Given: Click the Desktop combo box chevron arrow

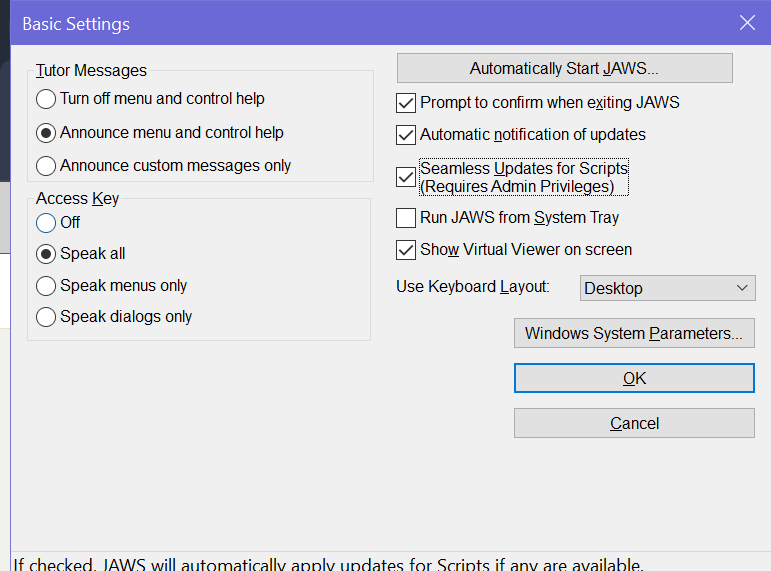Looking at the screenshot, I should pyautogui.click(x=742, y=288).
